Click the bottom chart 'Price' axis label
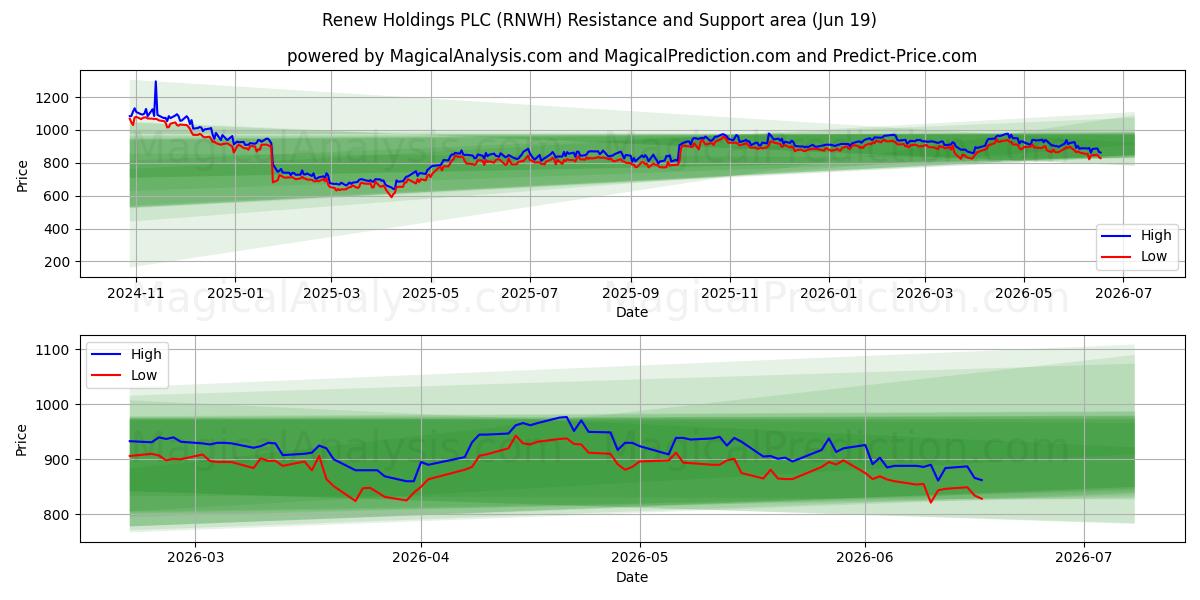The image size is (1200, 600). click(23, 438)
